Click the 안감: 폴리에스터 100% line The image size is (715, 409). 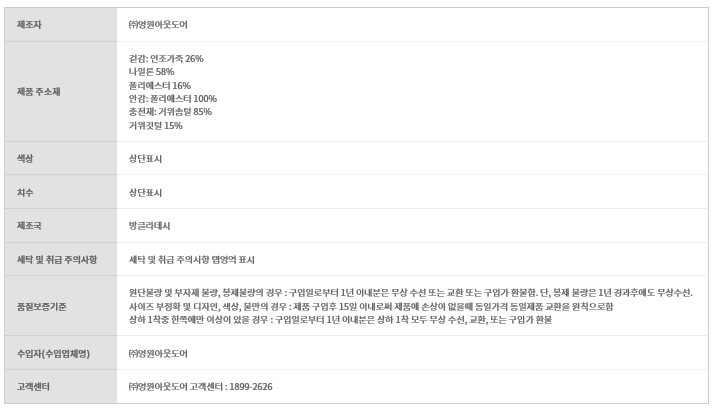click(172, 99)
